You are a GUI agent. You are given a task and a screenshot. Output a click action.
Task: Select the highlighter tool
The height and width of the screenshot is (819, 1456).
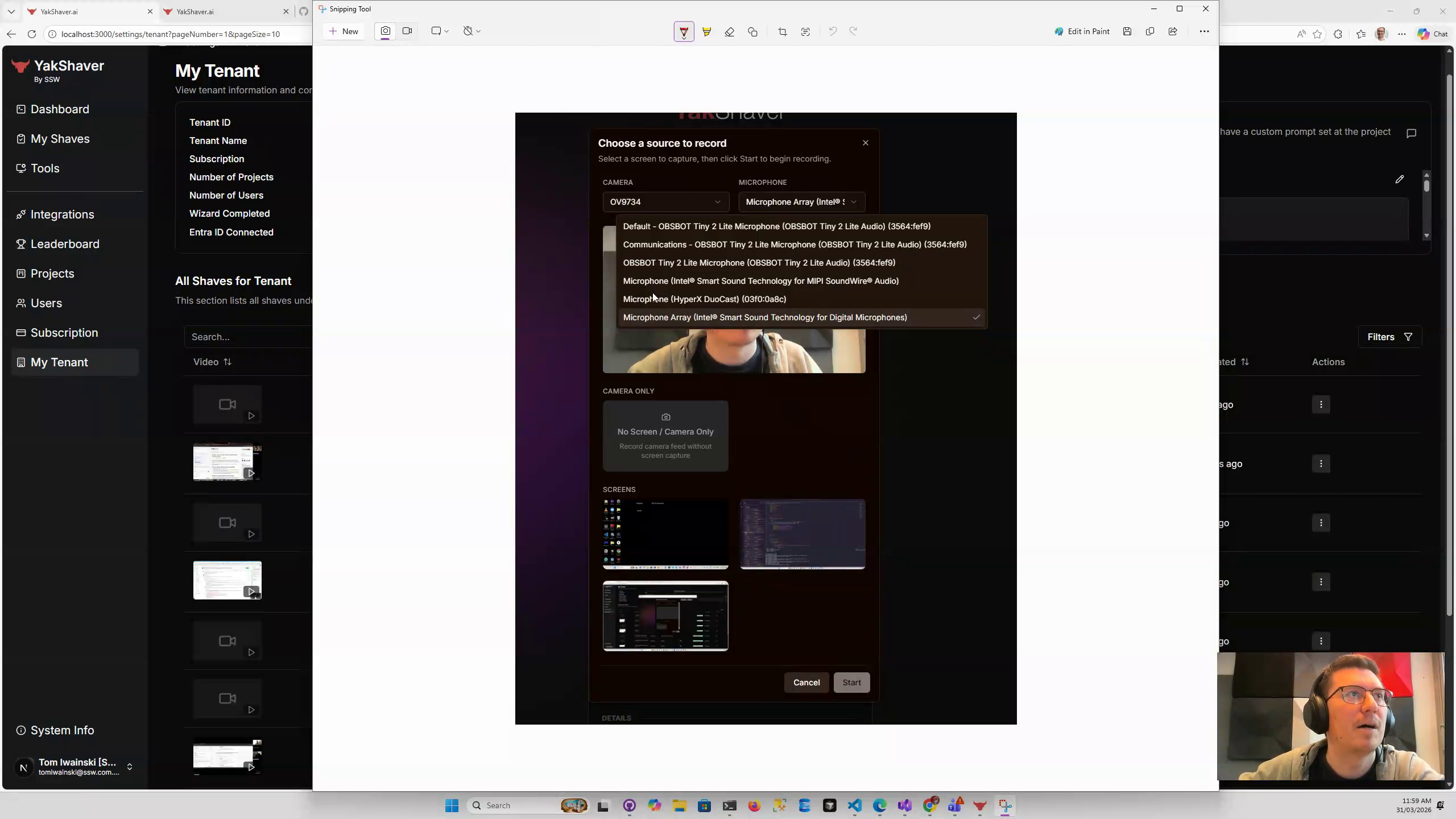706,32
